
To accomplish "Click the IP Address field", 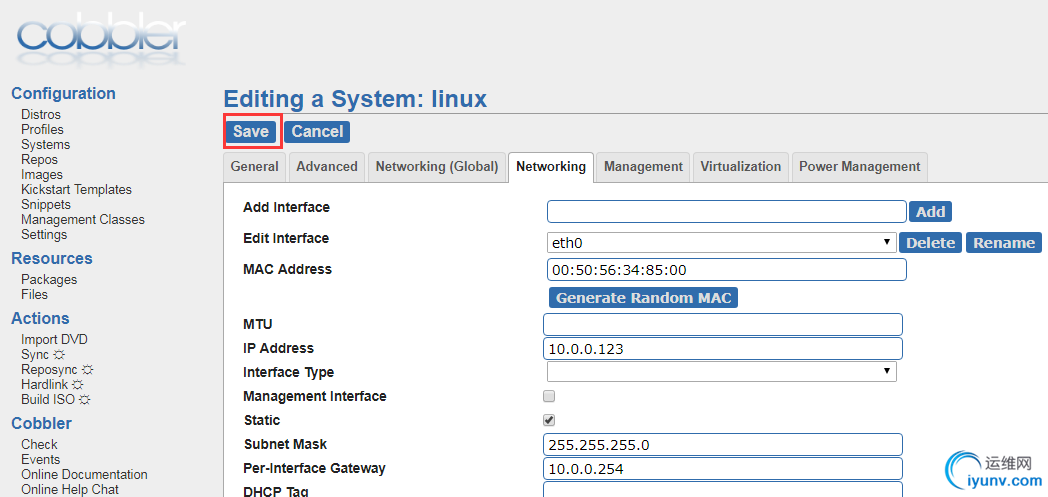I will pos(723,349).
